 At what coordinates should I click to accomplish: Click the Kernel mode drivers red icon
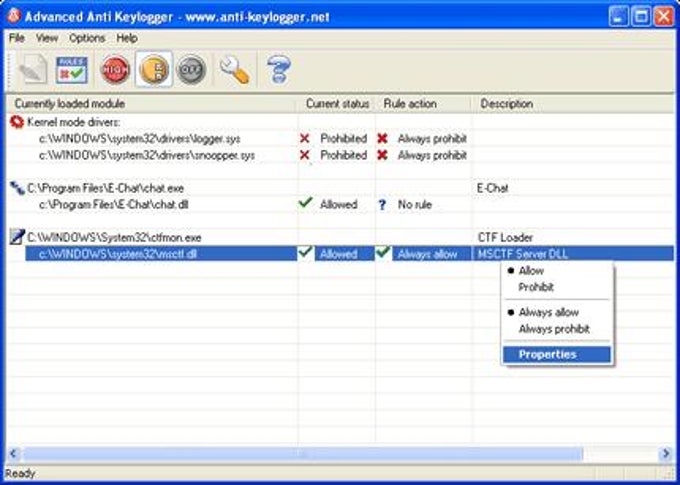coord(16,122)
